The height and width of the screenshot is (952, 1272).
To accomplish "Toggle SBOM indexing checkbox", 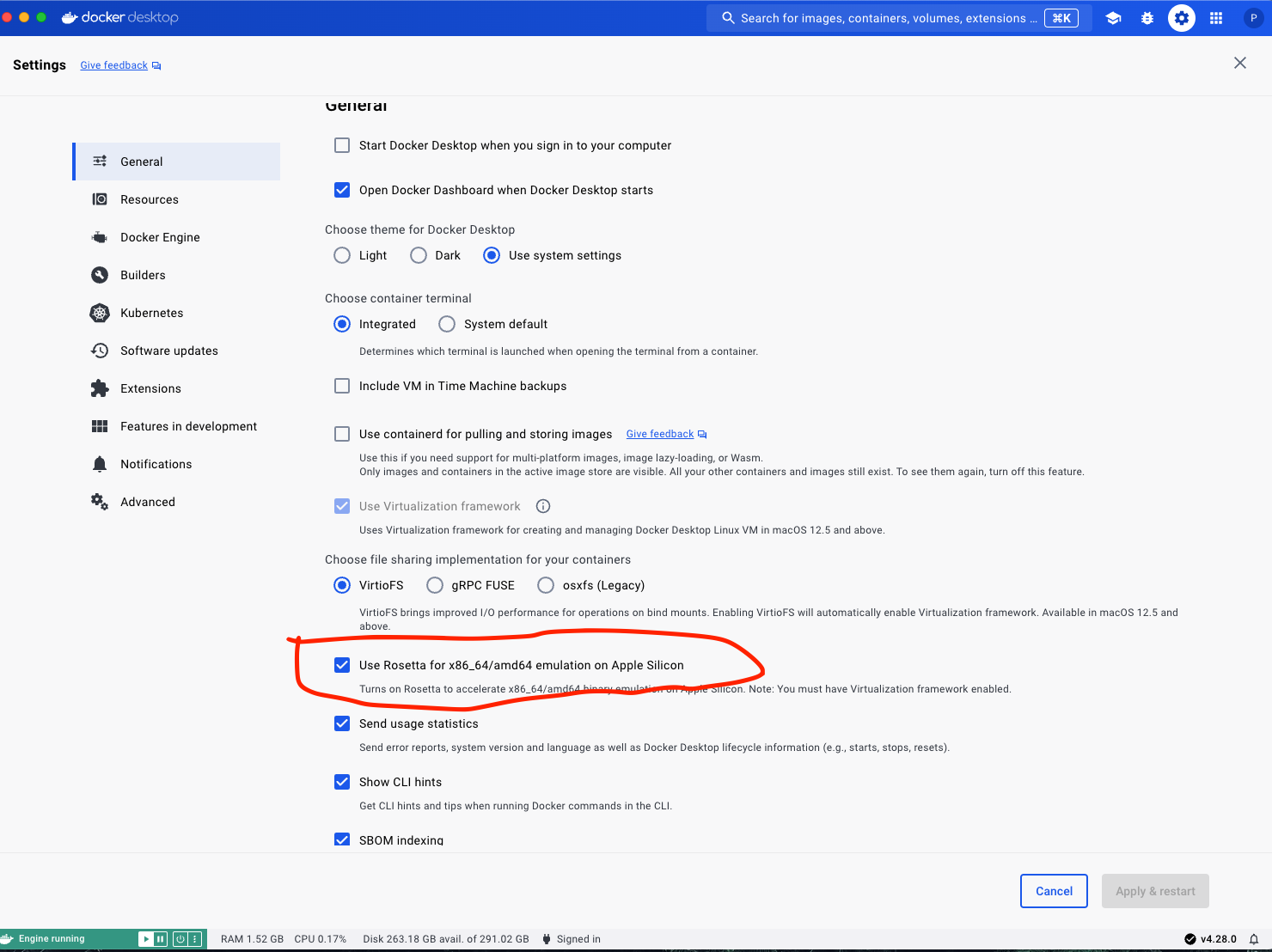I will tap(342, 839).
